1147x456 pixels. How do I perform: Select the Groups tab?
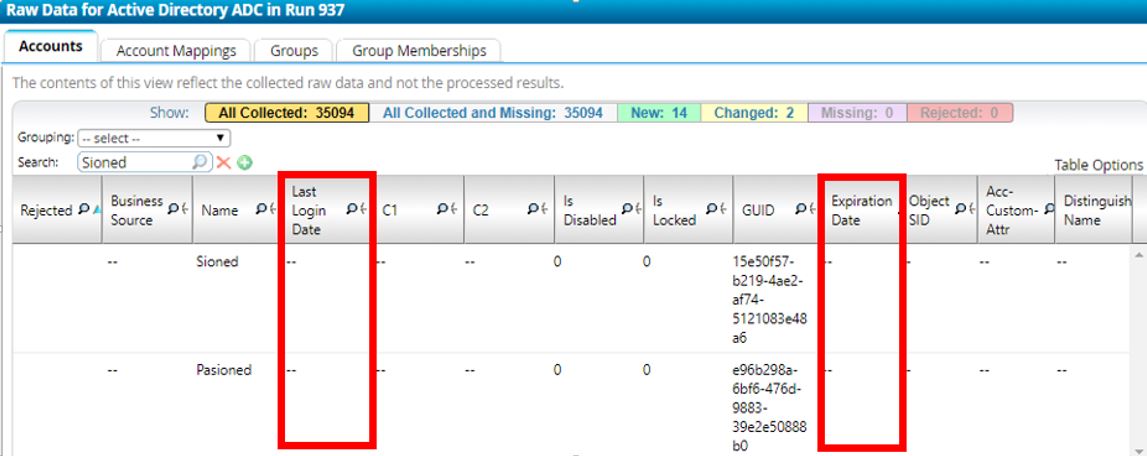294,50
